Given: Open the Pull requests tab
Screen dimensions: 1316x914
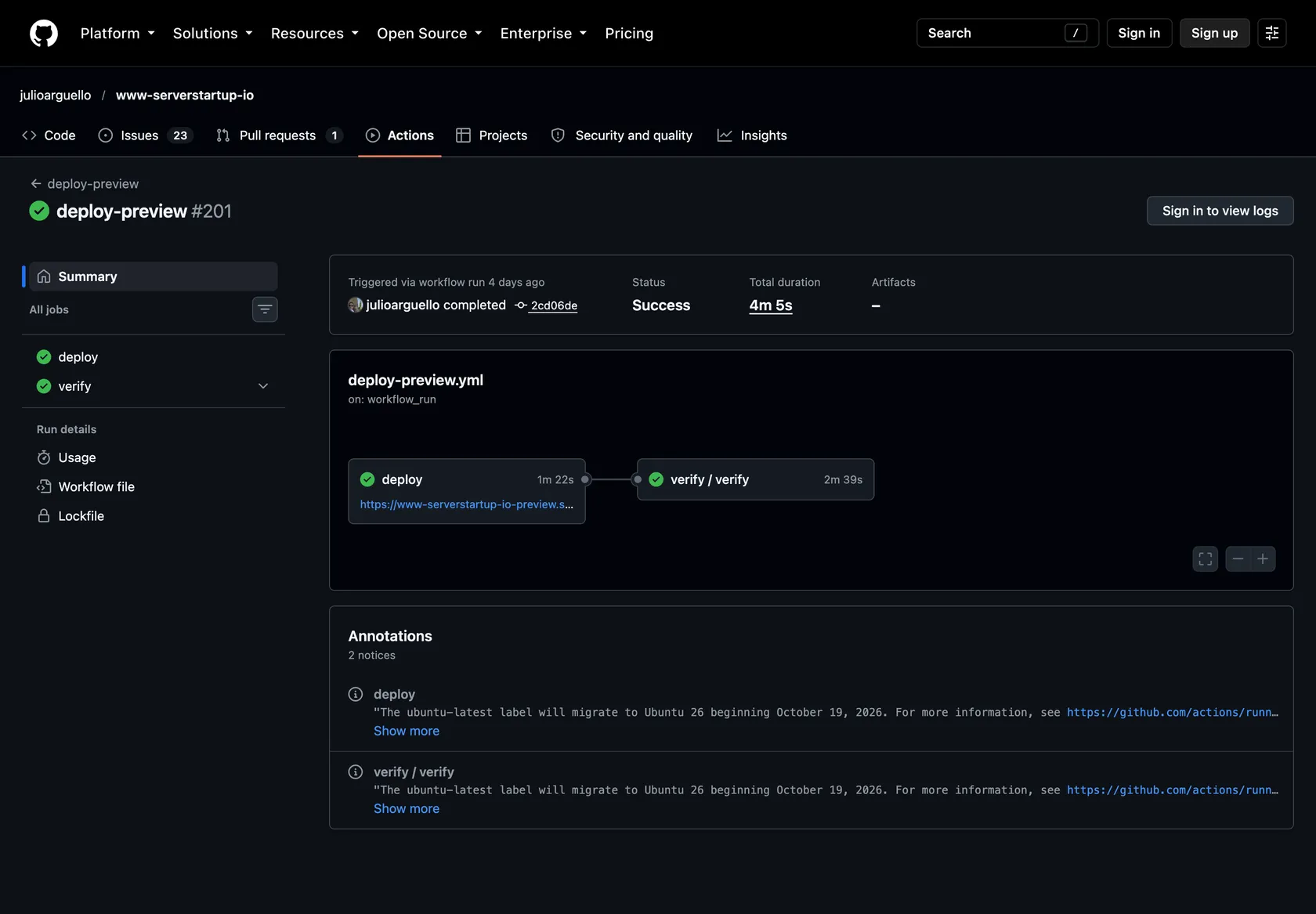Looking at the screenshot, I should point(279,135).
